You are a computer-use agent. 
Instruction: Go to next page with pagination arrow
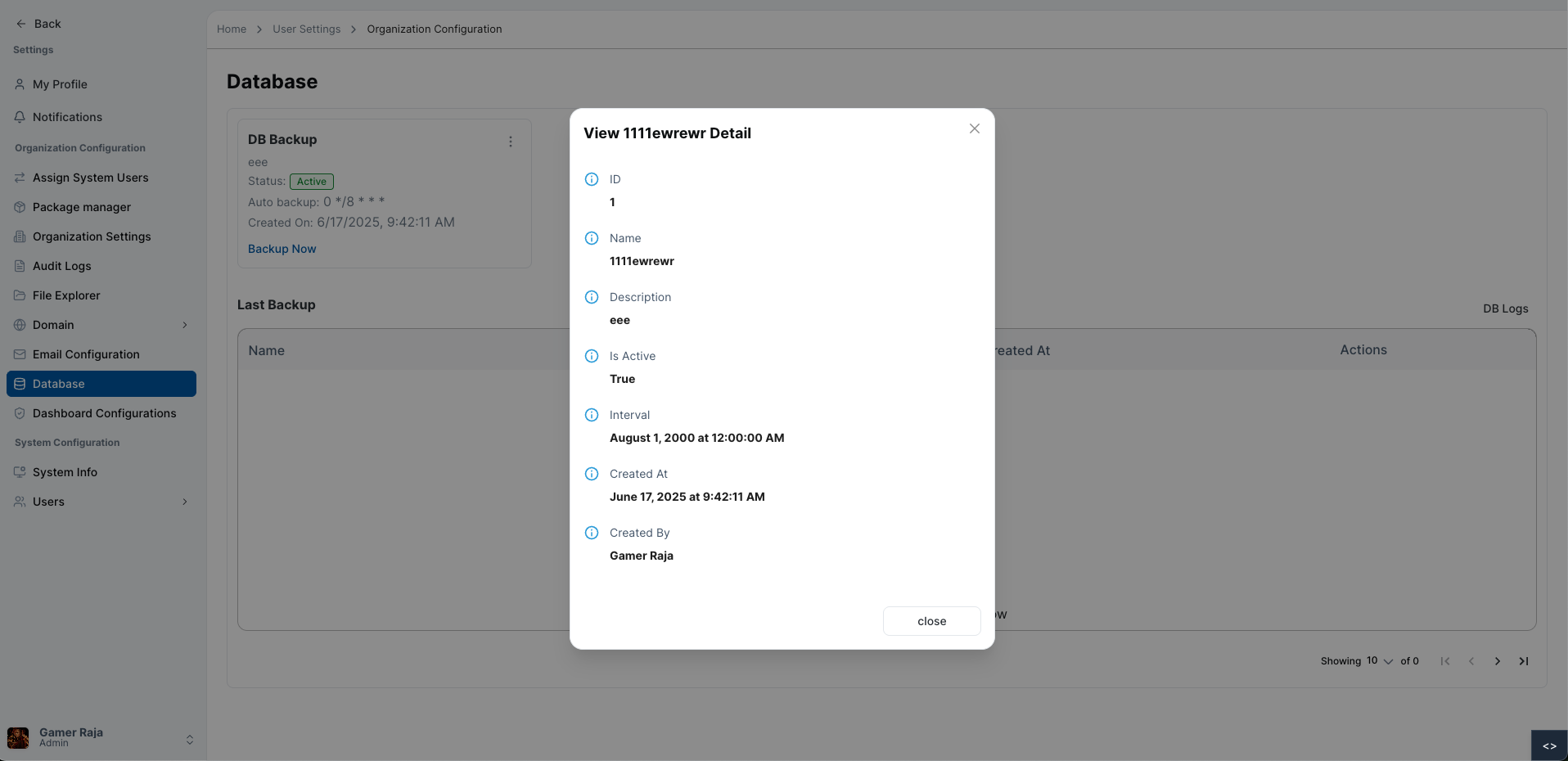pyautogui.click(x=1498, y=661)
